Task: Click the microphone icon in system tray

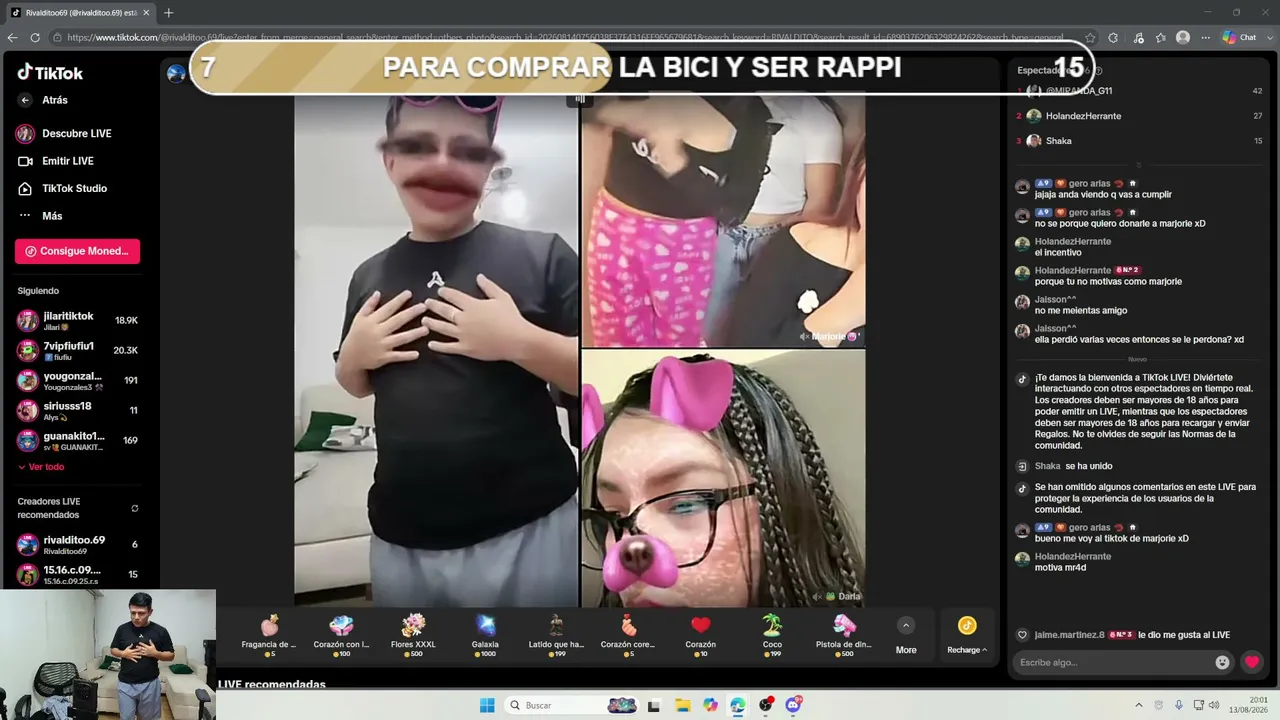Action: 1179,705
